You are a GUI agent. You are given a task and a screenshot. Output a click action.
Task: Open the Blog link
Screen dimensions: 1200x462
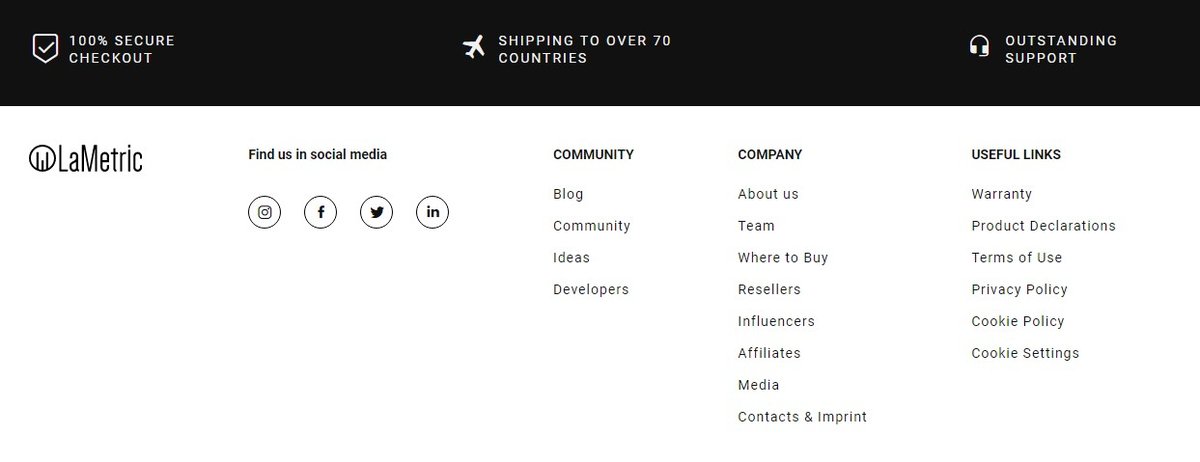[568, 194]
